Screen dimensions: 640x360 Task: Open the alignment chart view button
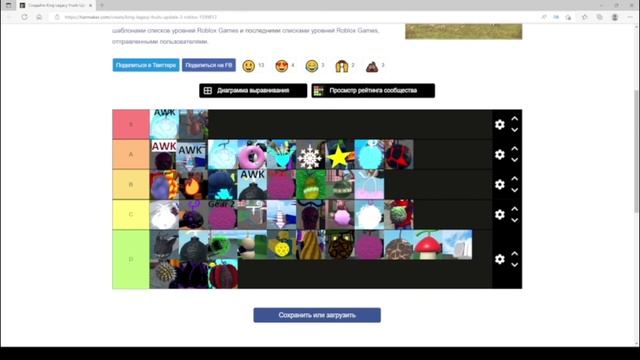click(x=253, y=91)
